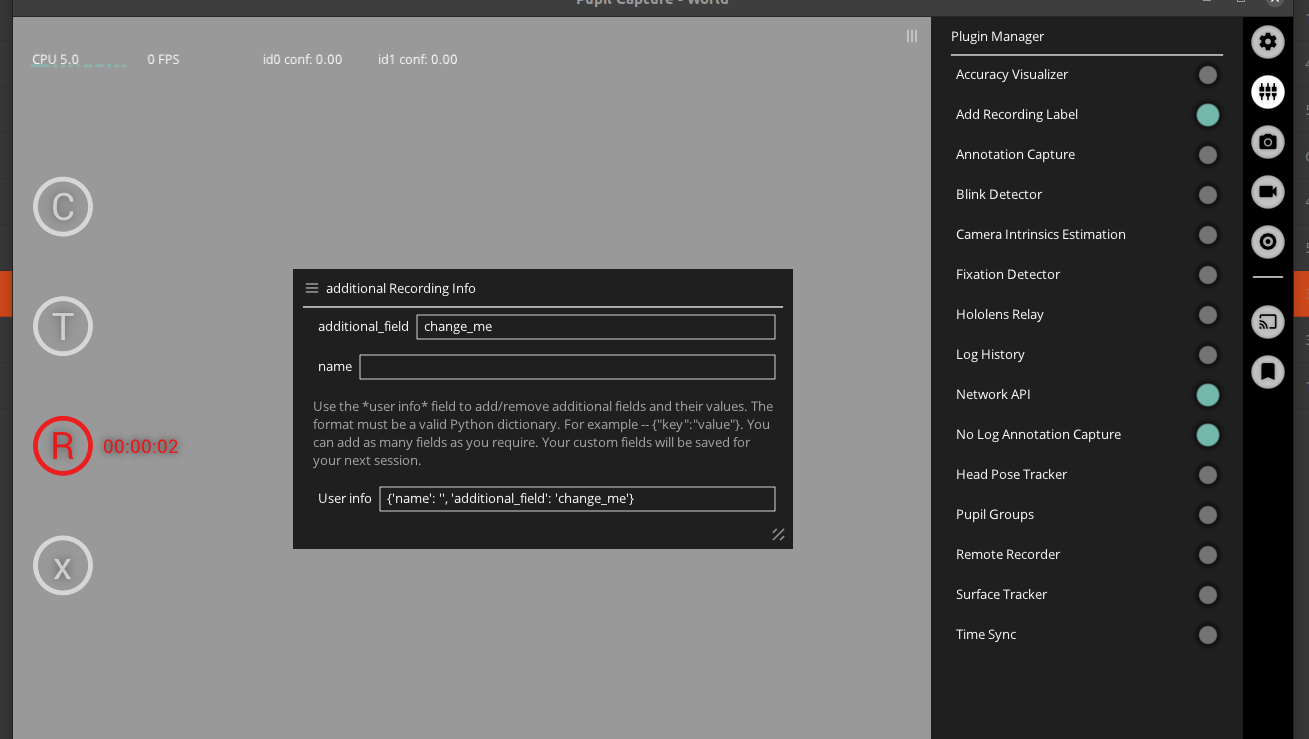Click the User info label

click(345, 498)
